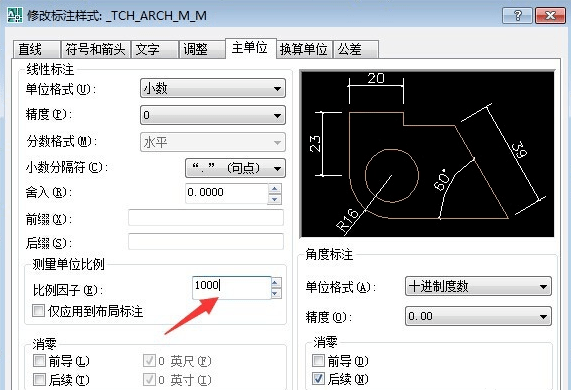Switch to the 文字 tab
Screen dimensions: 572x390
click(x=155, y=49)
